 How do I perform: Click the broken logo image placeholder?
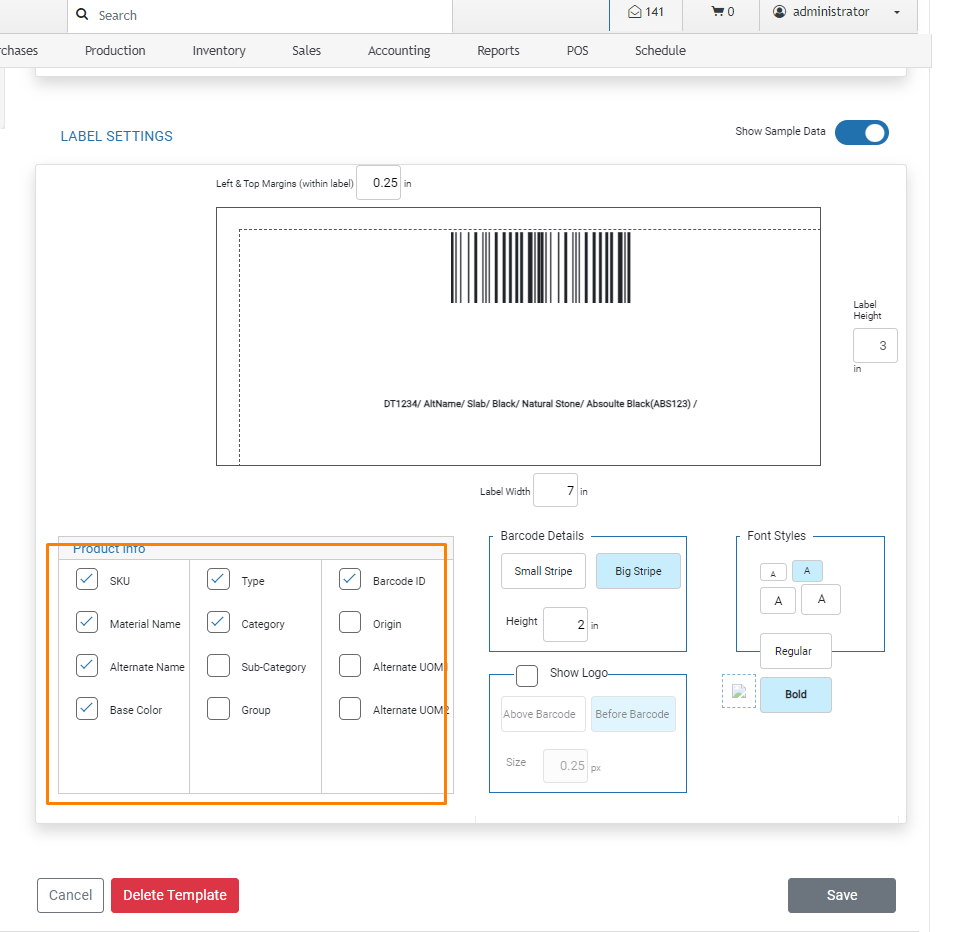click(739, 692)
